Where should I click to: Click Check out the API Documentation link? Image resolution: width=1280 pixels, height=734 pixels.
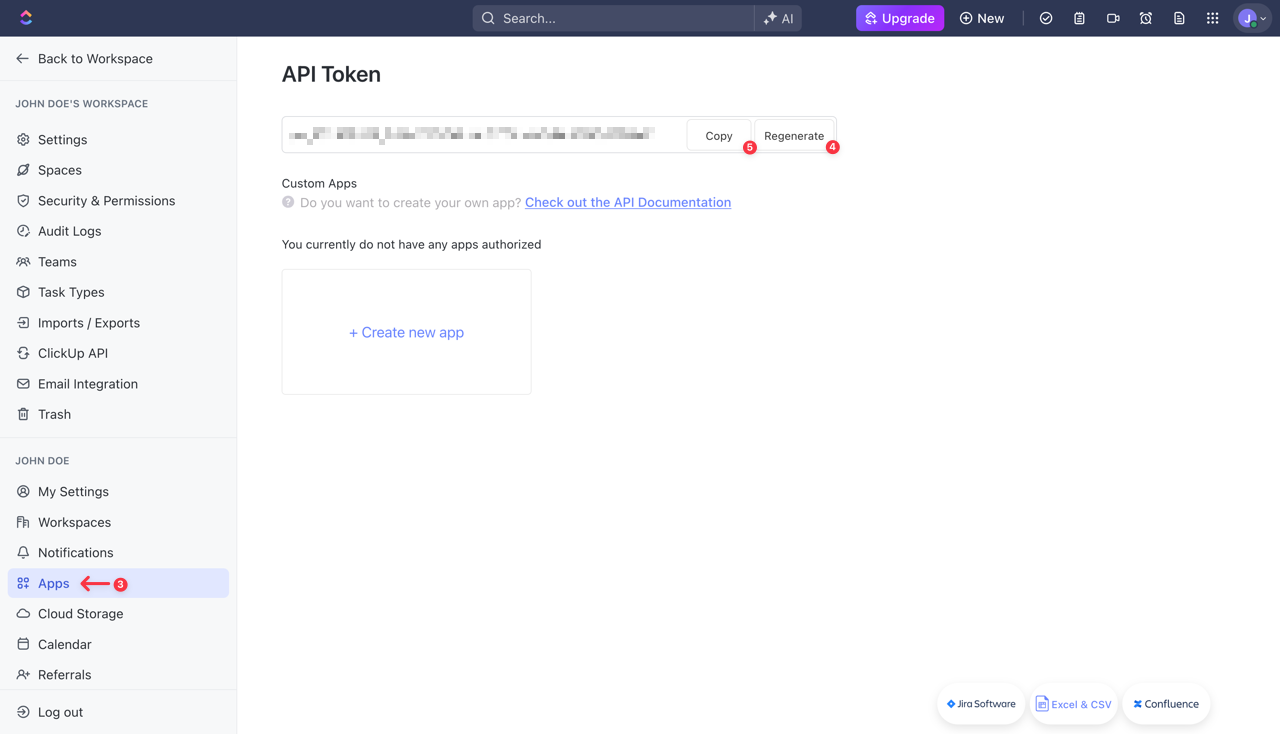pos(627,202)
